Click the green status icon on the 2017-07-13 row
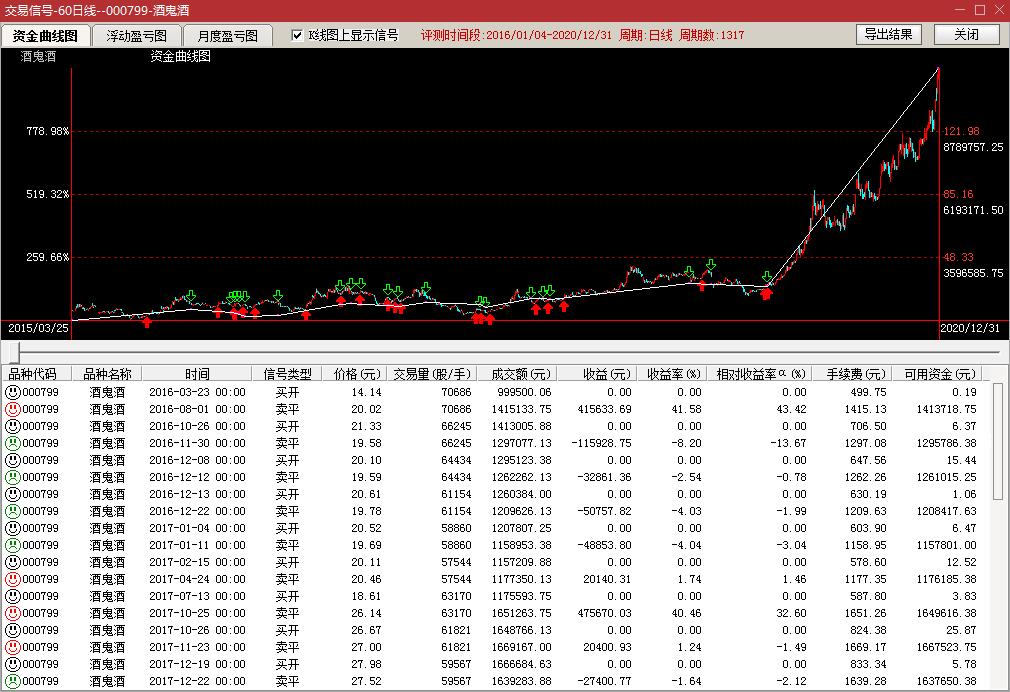This screenshot has height=692, width=1010. pyautogui.click(x=12, y=597)
